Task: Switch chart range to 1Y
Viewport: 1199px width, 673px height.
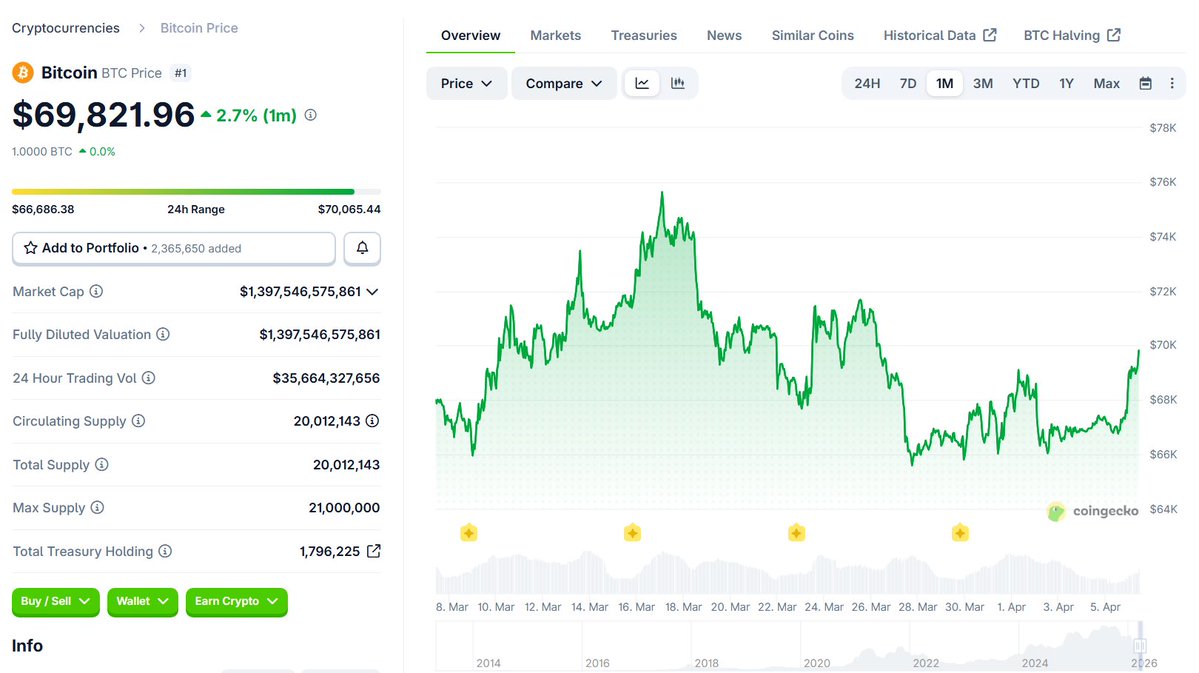Action: click(x=1066, y=83)
